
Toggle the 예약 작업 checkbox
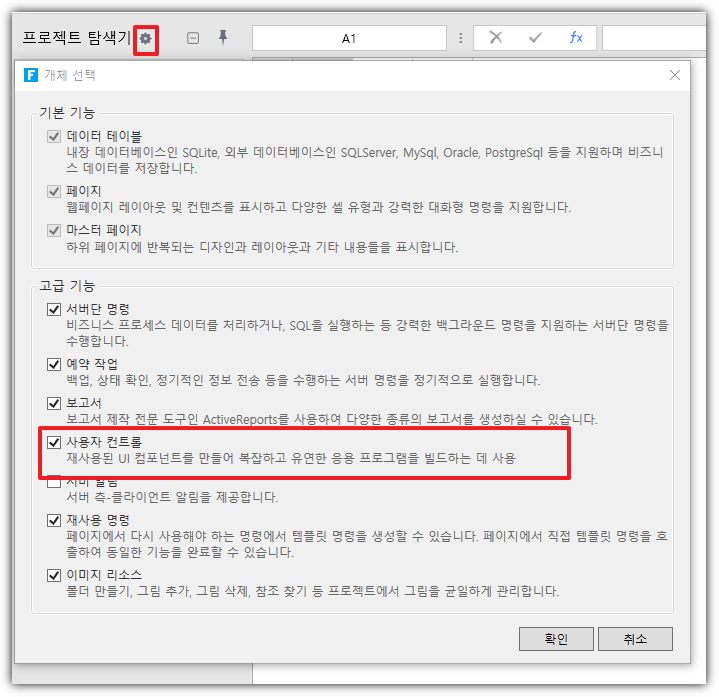click(54, 364)
